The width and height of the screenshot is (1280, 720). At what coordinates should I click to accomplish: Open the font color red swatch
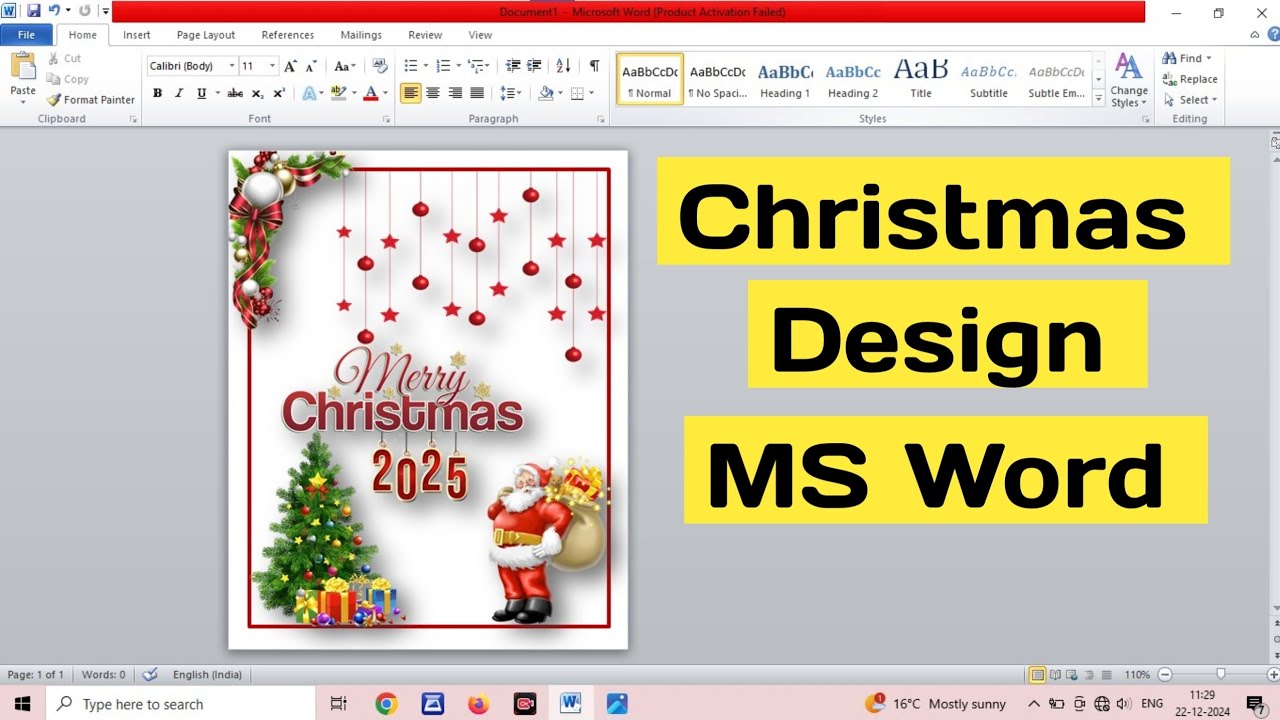click(370, 93)
